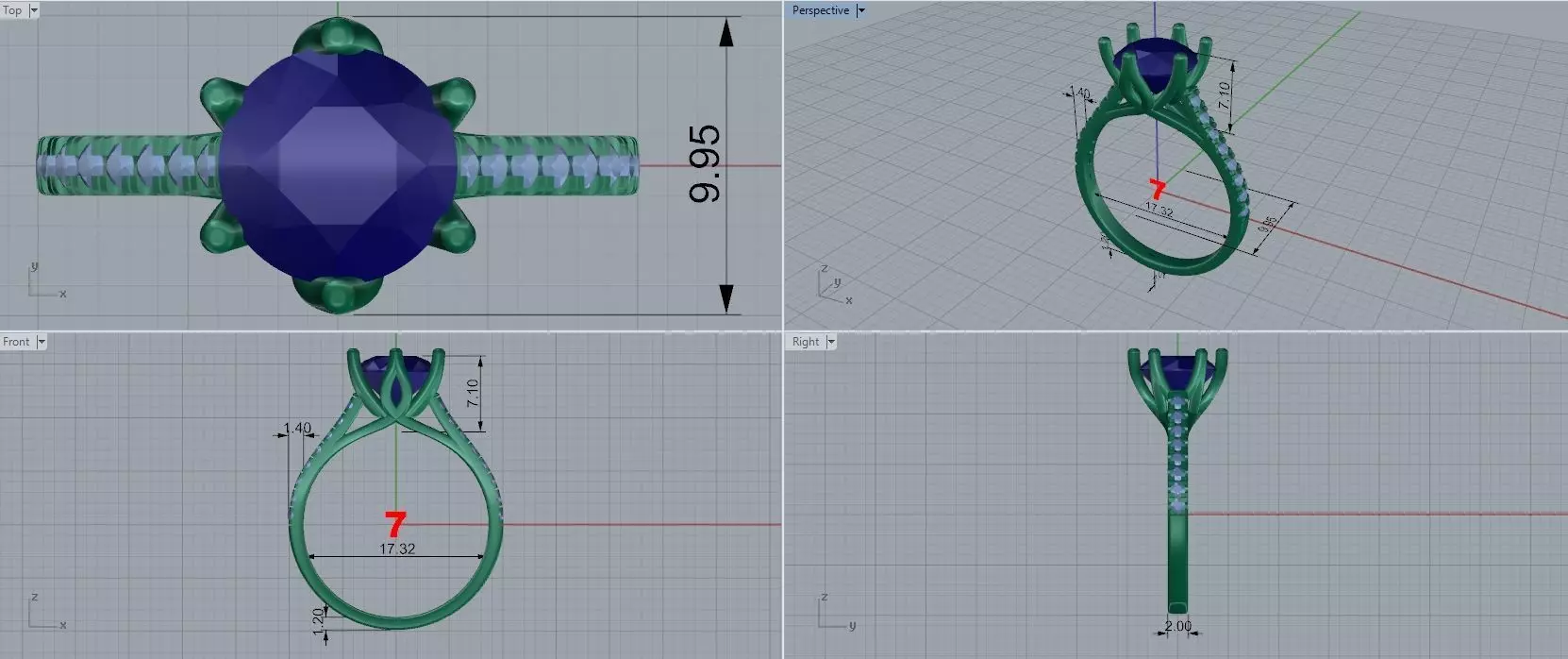This screenshot has width=1568, height=659.
Task: Select the Perspective viewport title label
Action: pos(820,10)
